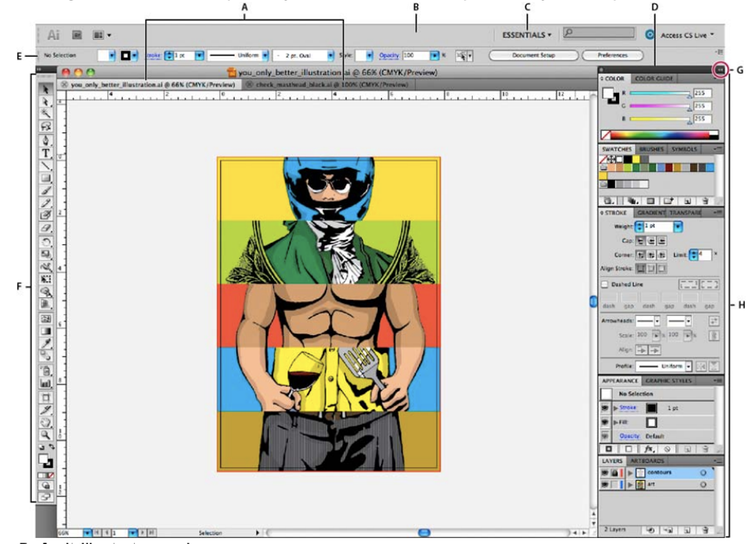Select the Artboard tool
The image size is (750, 544).
pyautogui.click(x=46, y=397)
